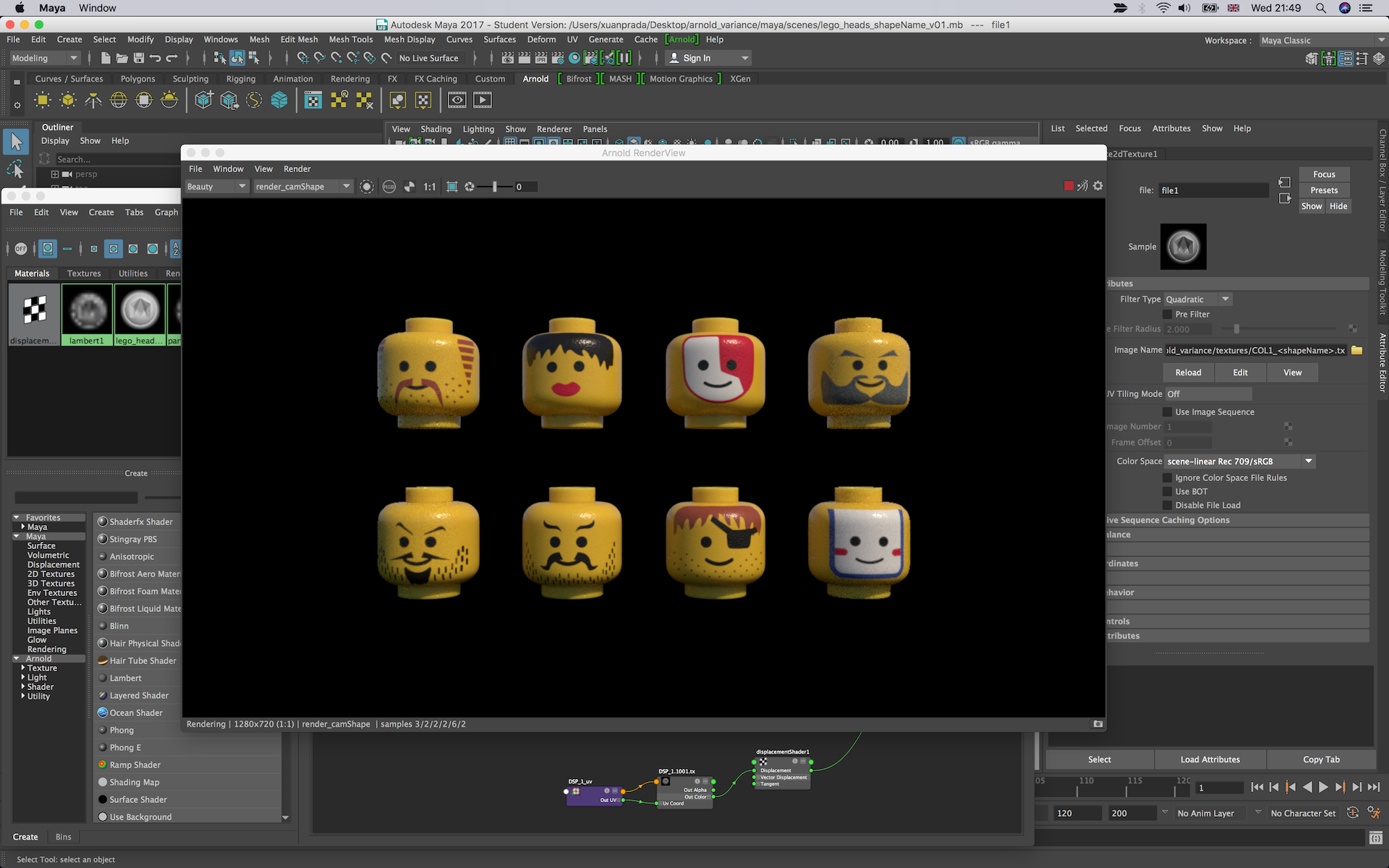
Task: Open the Filter Type Quadratic dropdown
Action: coord(1197,299)
